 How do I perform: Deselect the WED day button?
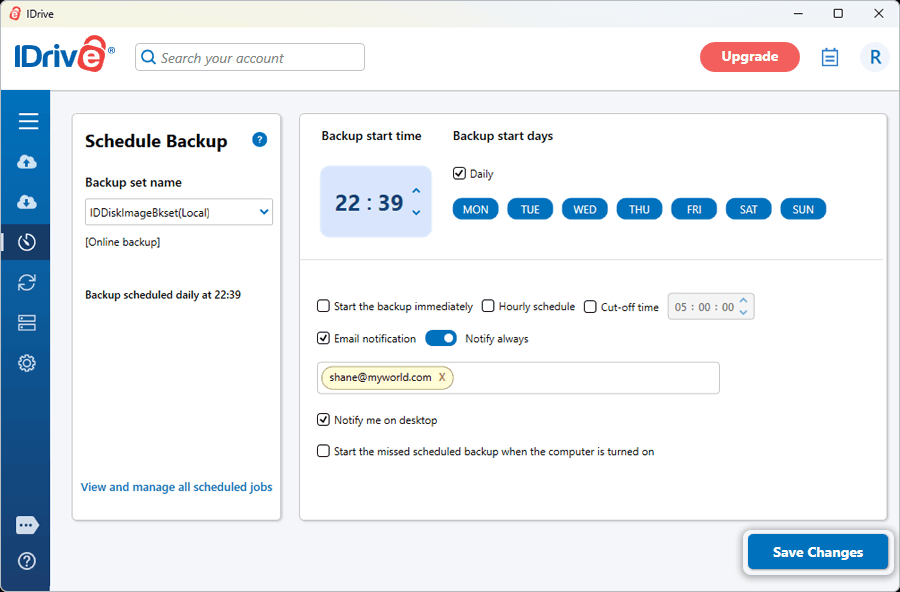point(584,209)
